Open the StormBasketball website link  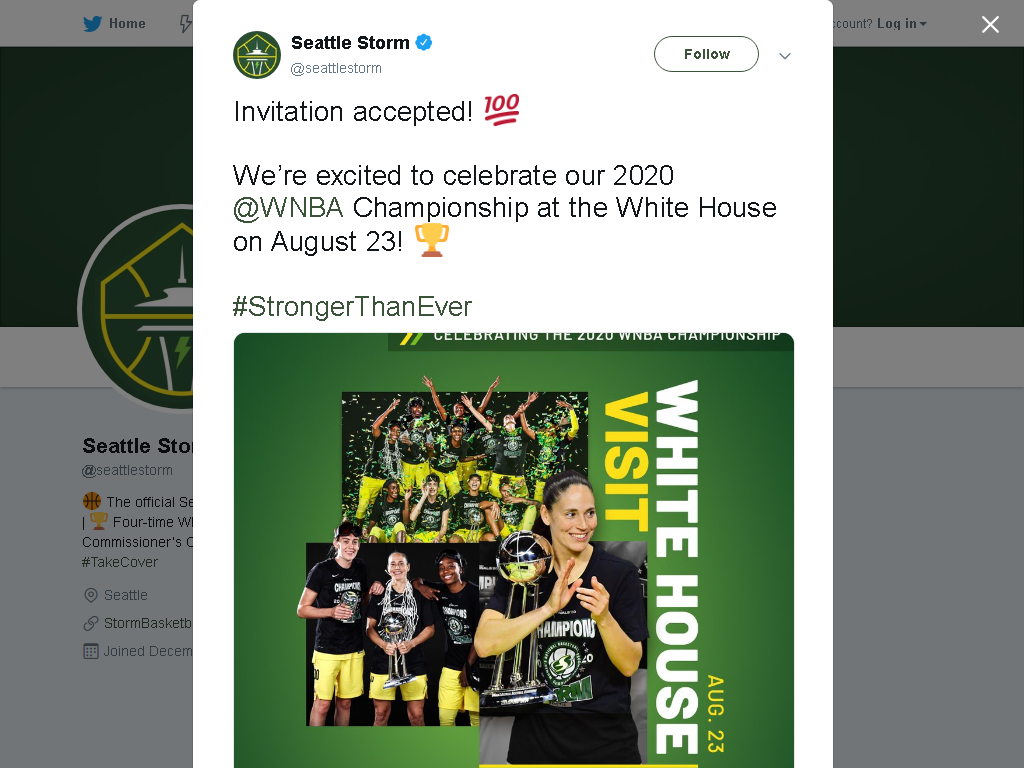(x=148, y=623)
